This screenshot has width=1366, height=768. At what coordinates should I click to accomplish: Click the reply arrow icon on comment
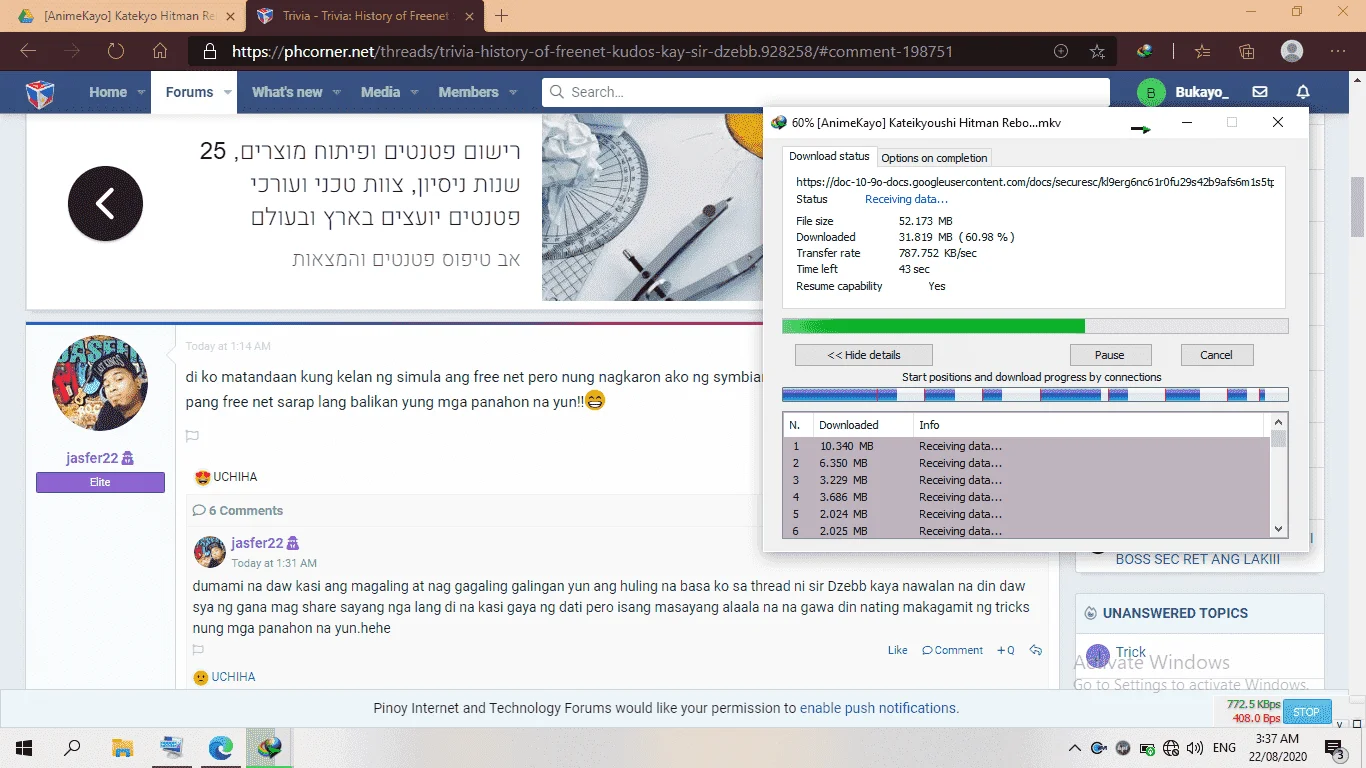pos(1036,650)
